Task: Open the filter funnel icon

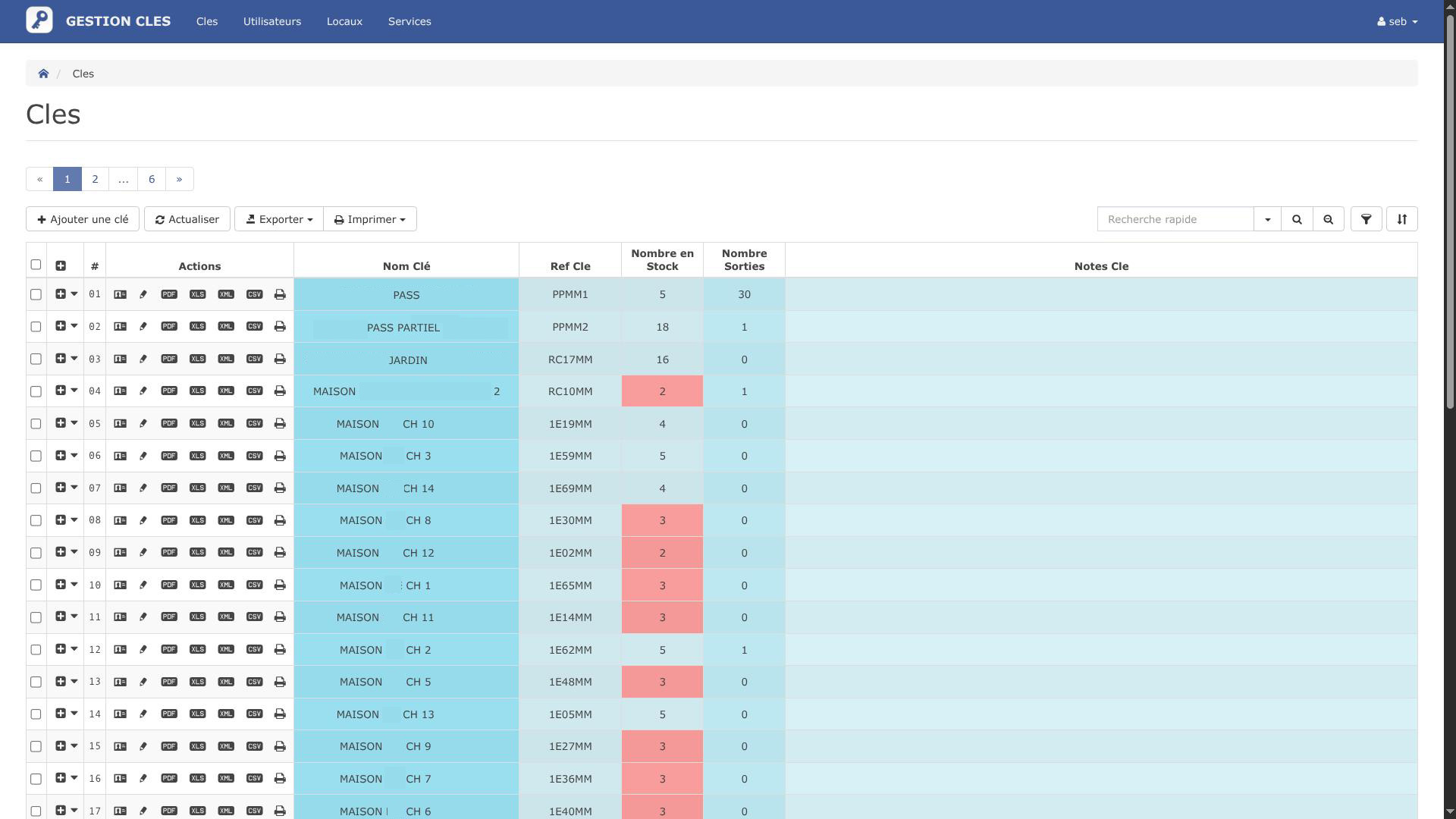Action: (x=1366, y=219)
